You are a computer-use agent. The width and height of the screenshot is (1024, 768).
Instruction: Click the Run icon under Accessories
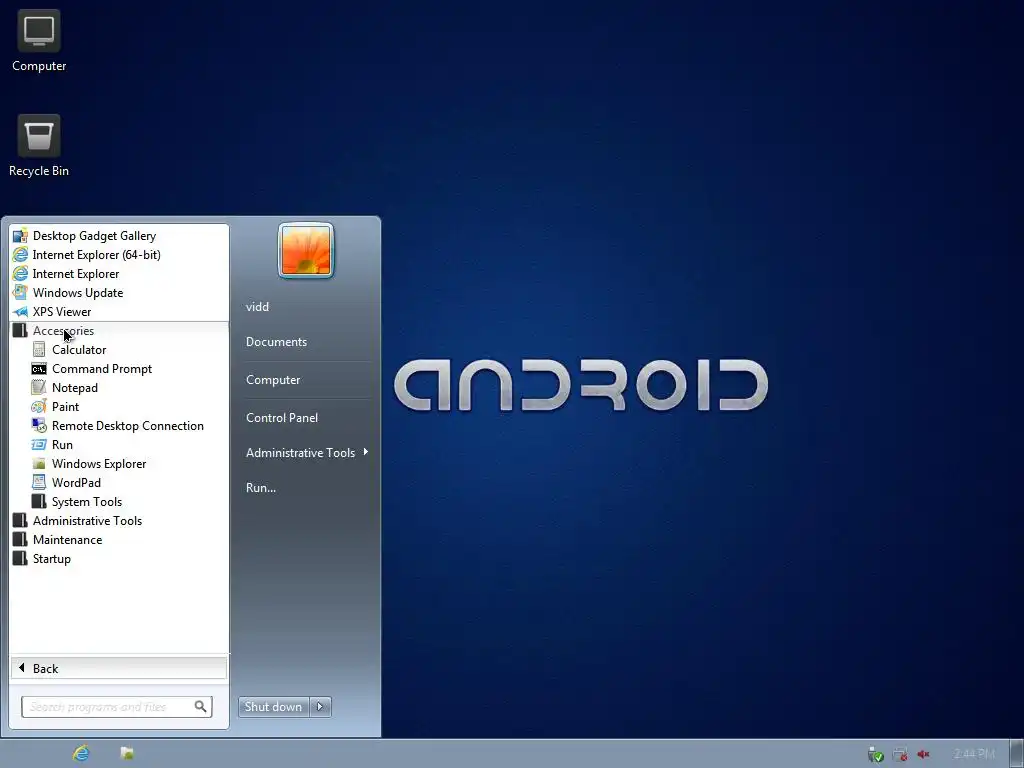point(39,444)
